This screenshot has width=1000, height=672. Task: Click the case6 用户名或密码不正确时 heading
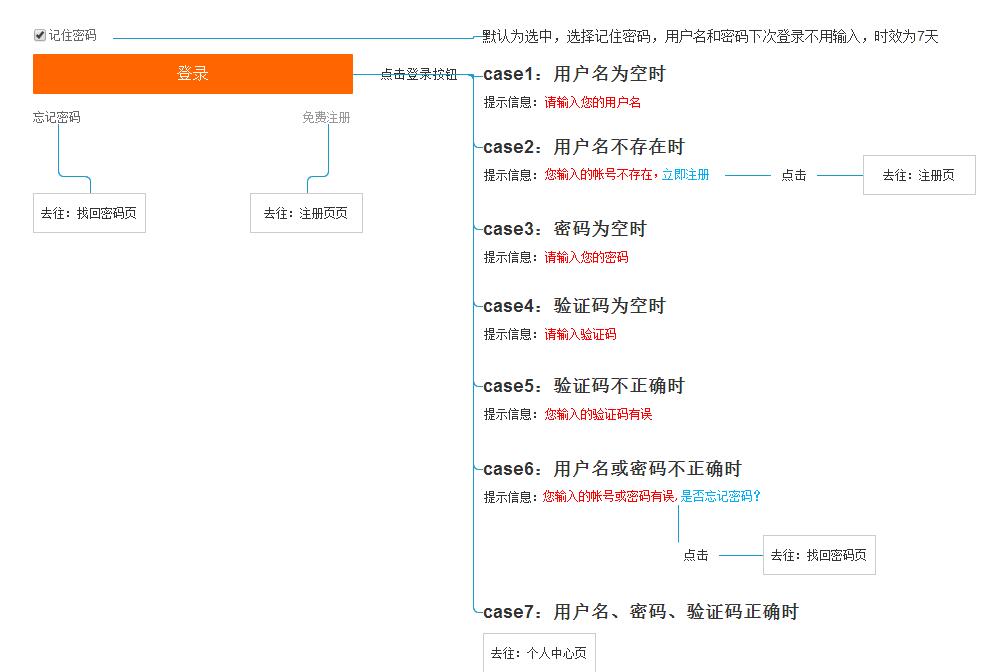point(612,469)
